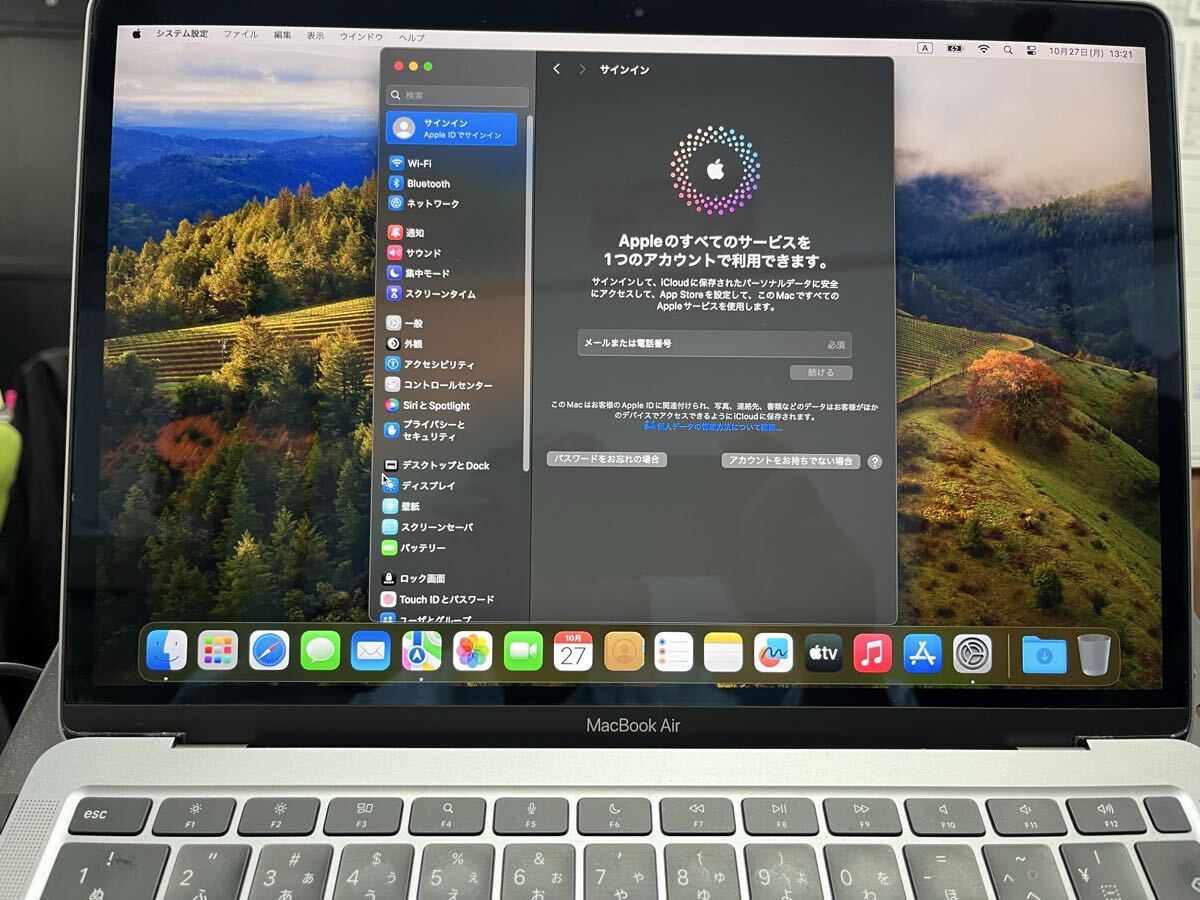Open Launchpad from the Dock

pos(217,650)
